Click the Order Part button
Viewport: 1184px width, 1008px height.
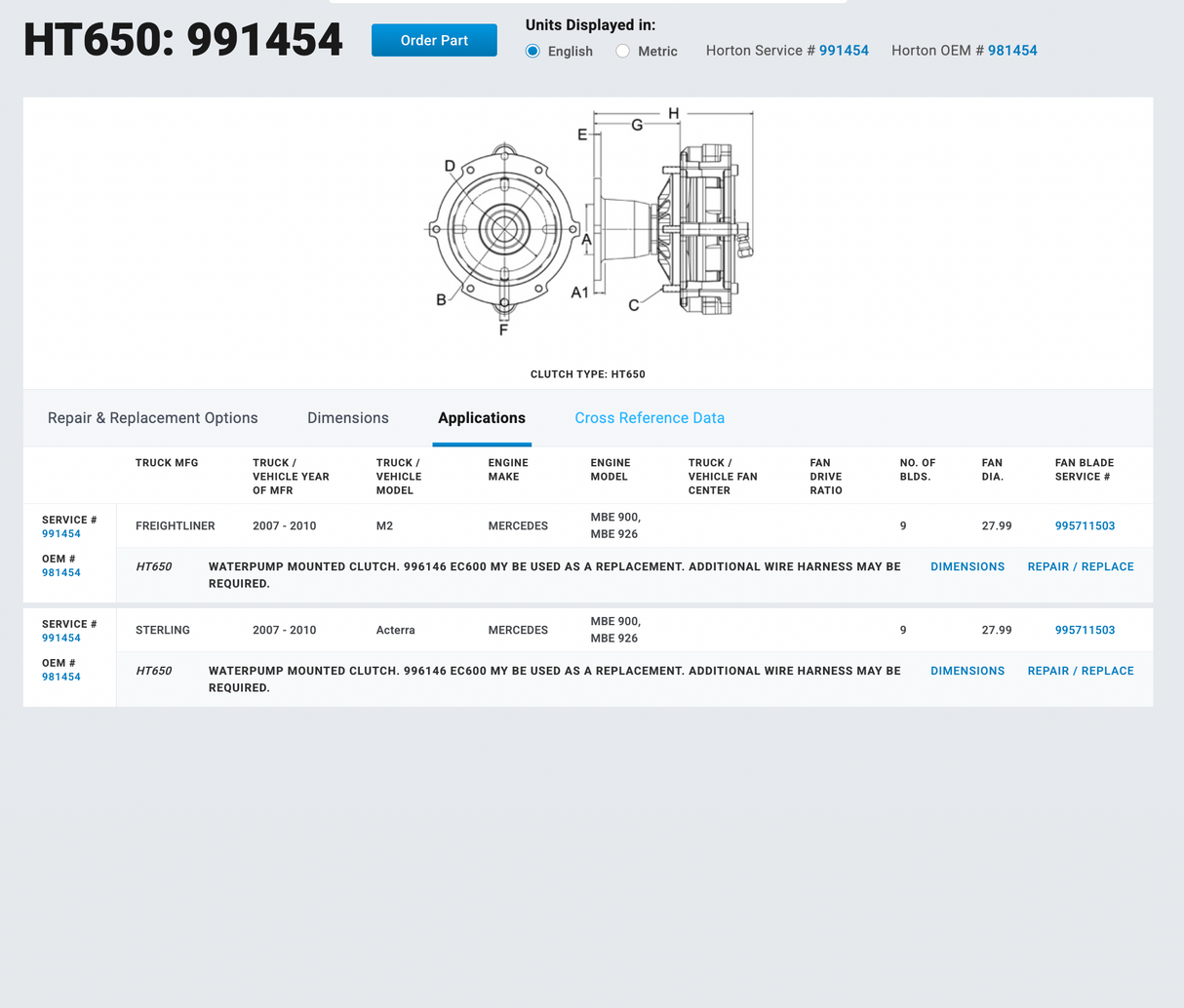point(434,40)
